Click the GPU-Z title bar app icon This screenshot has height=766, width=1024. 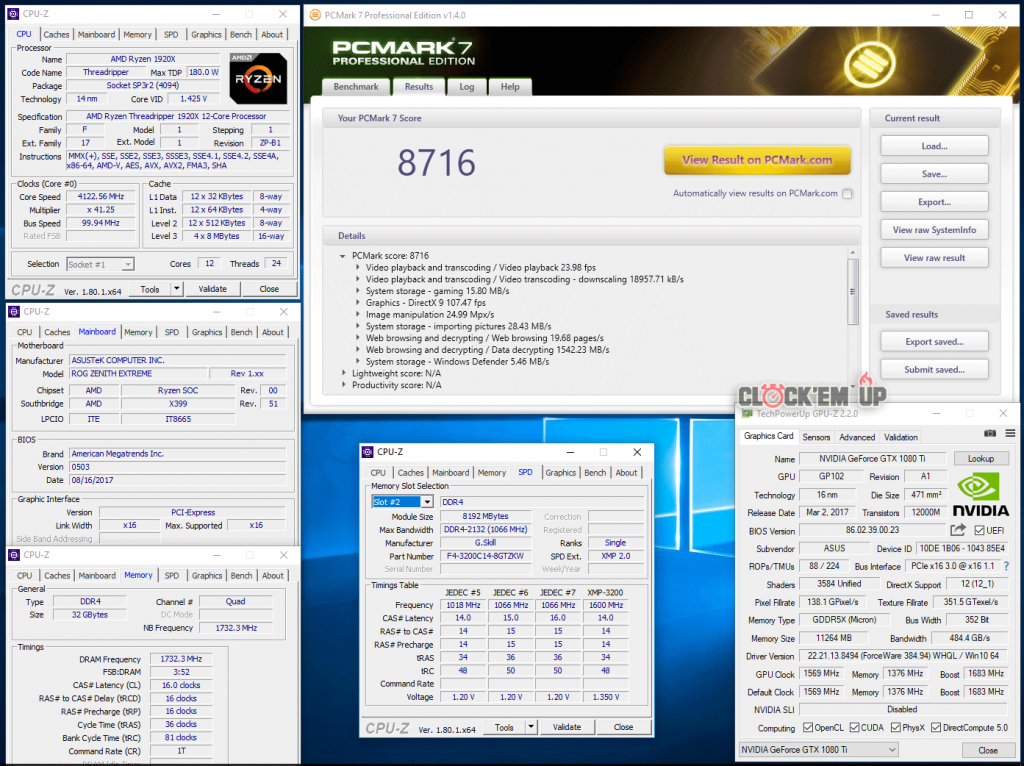pos(746,412)
